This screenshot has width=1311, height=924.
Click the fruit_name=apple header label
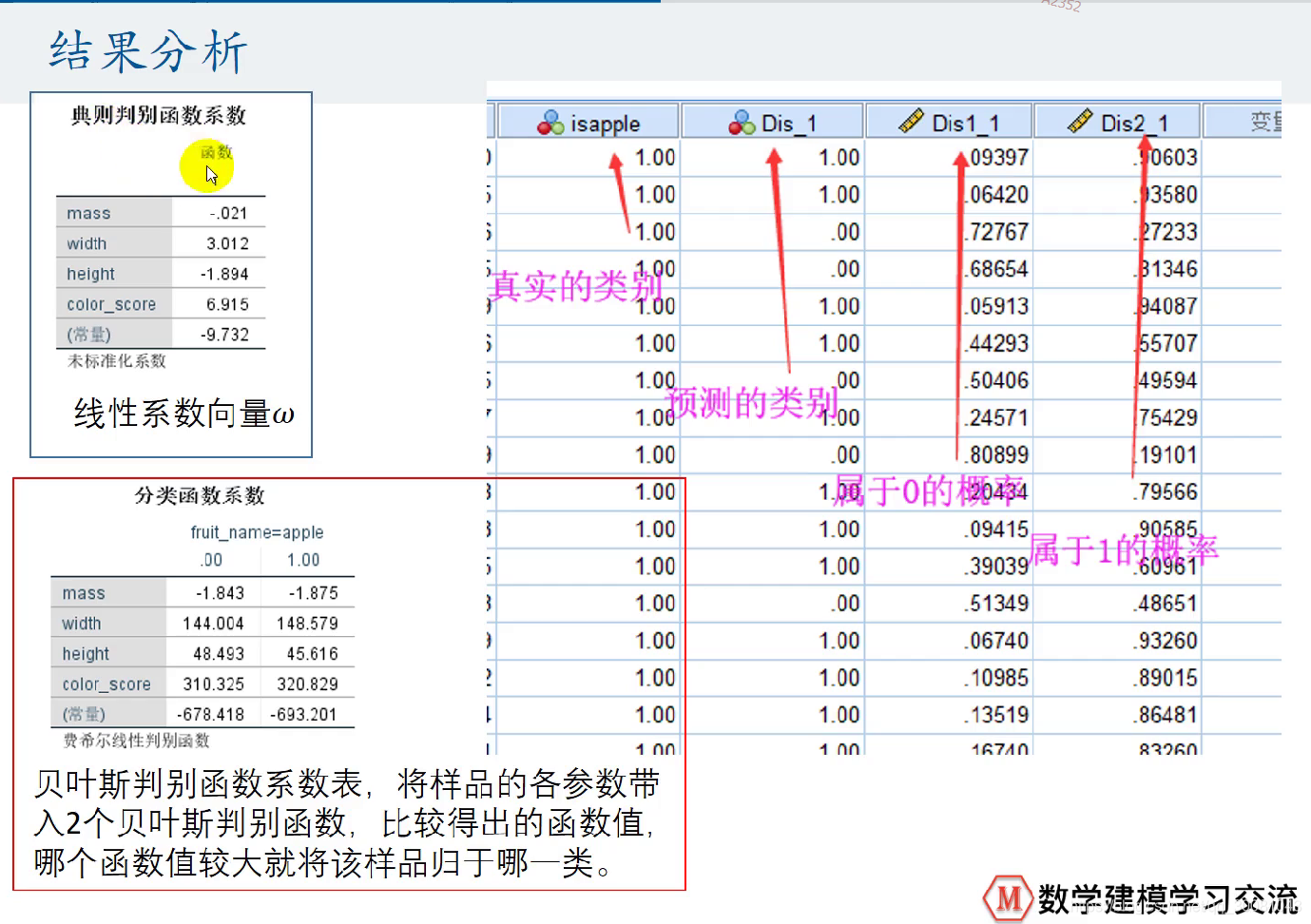point(257,532)
